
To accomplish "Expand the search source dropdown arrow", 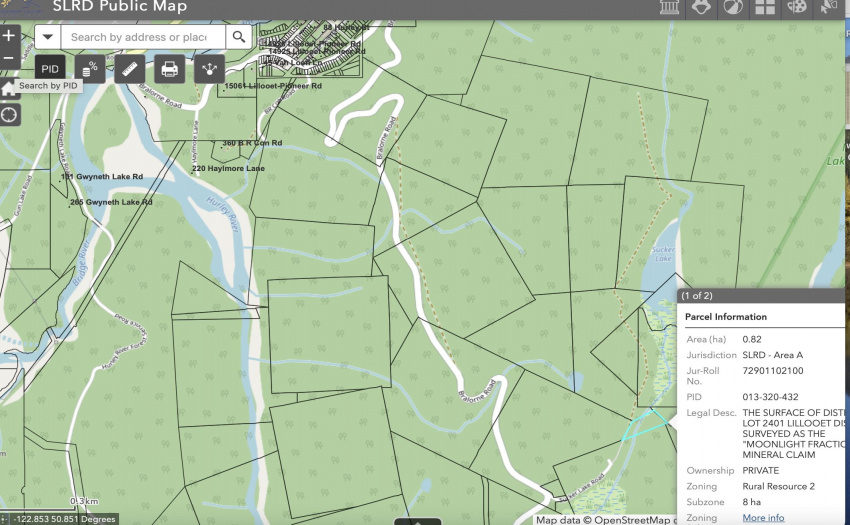I will pyautogui.click(x=48, y=37).
